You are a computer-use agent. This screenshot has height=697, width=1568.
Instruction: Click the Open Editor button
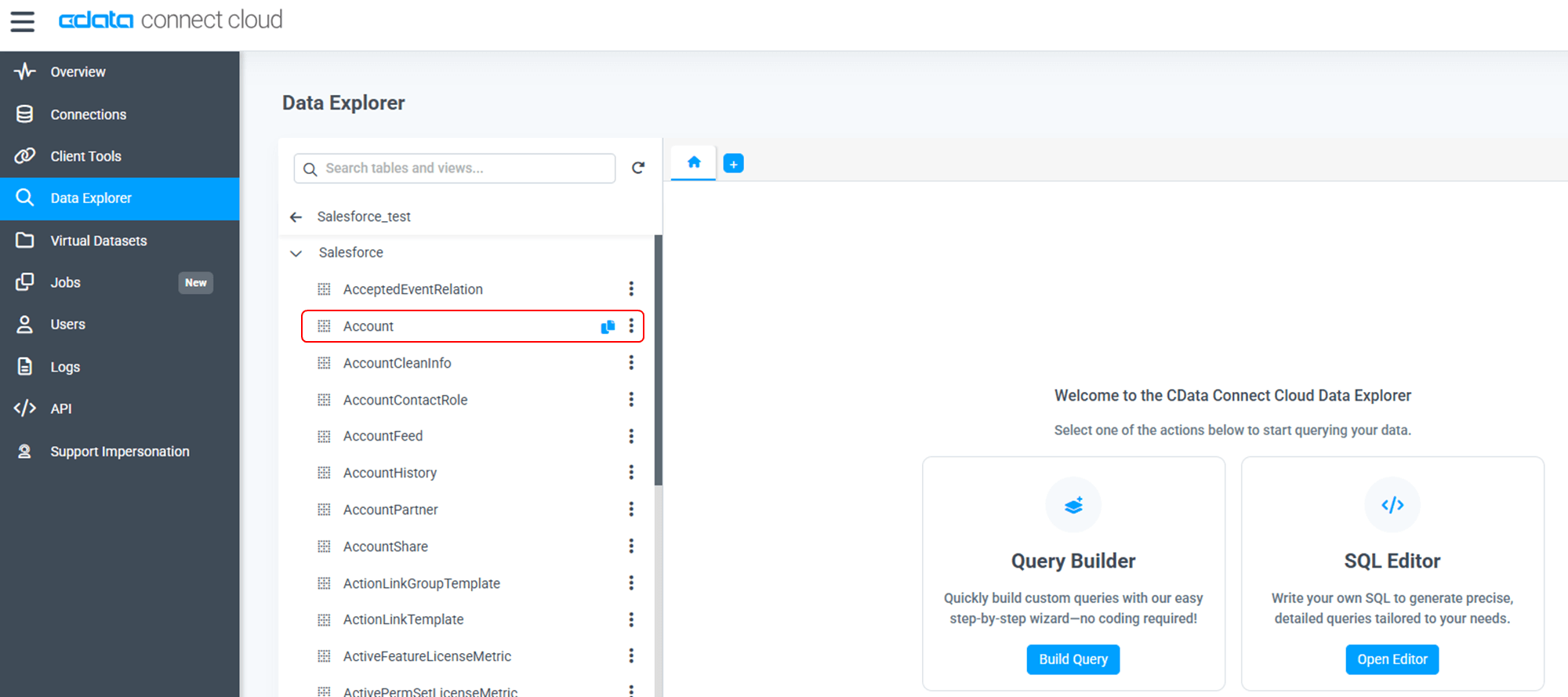(1392, 659)
